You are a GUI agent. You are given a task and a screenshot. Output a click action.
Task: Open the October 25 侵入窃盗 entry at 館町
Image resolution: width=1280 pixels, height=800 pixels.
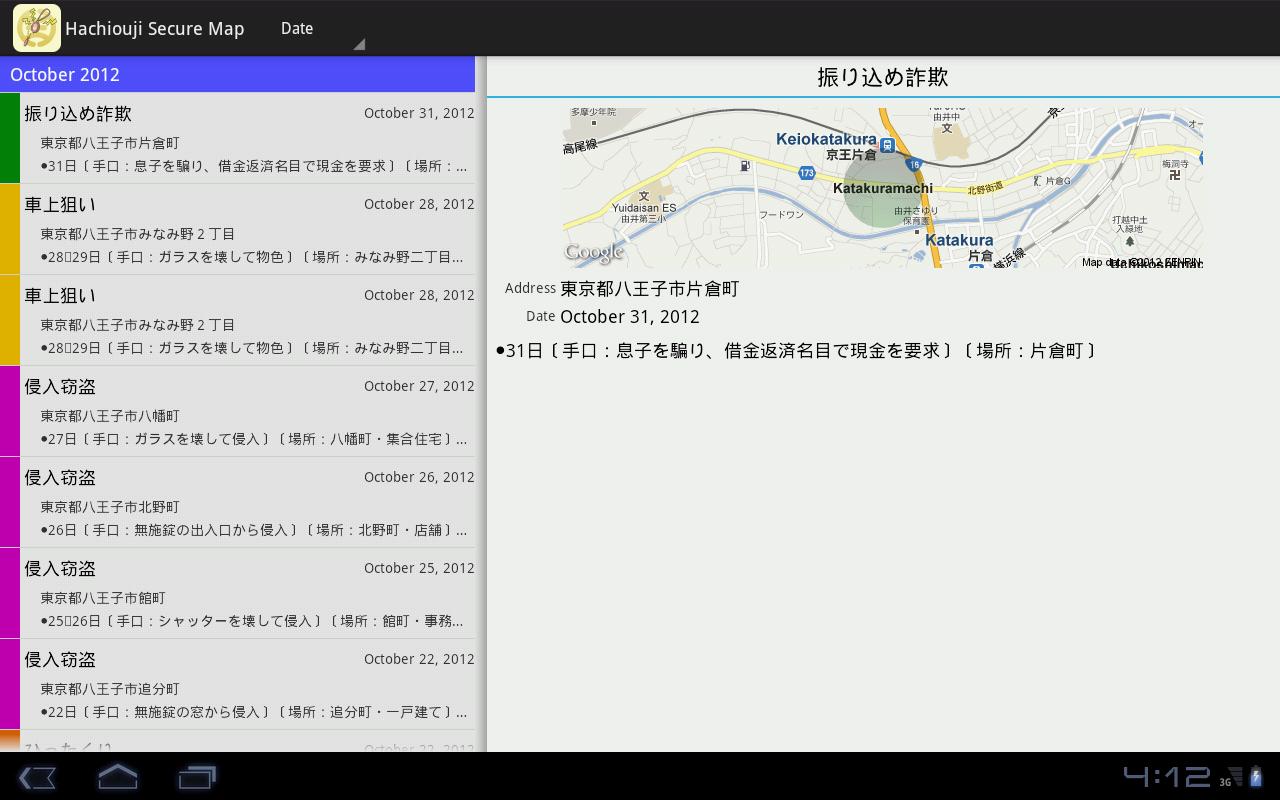[x=247, y=593]
